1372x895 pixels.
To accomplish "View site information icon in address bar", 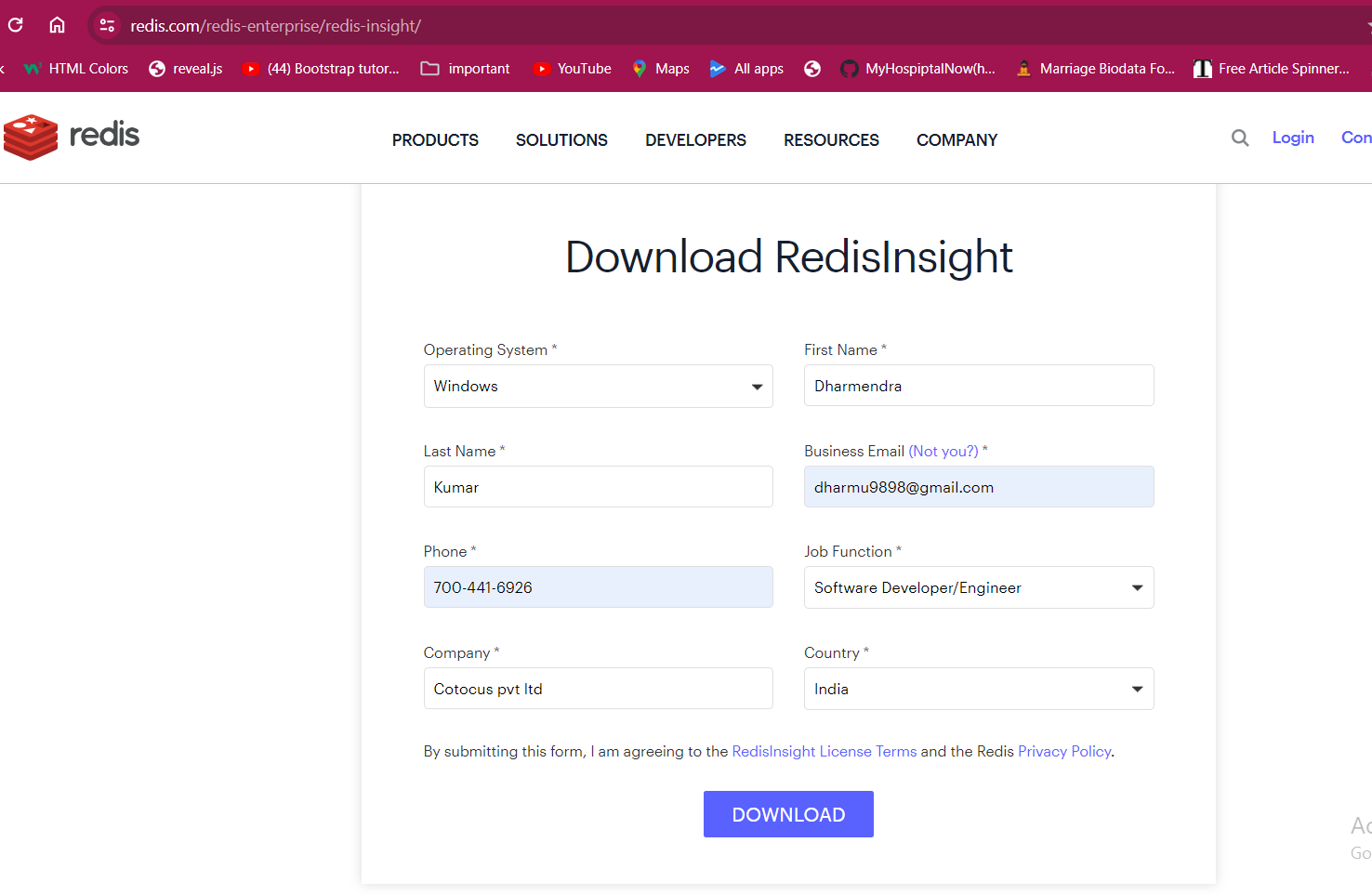I will 107,26.
